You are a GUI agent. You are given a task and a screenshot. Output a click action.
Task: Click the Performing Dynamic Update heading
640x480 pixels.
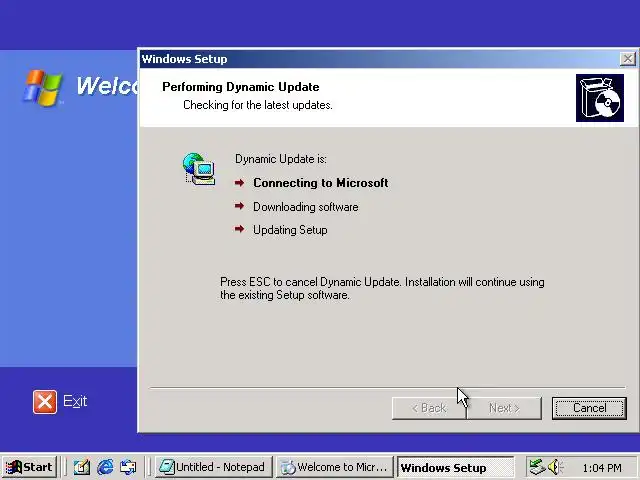[x=241, y=87]
